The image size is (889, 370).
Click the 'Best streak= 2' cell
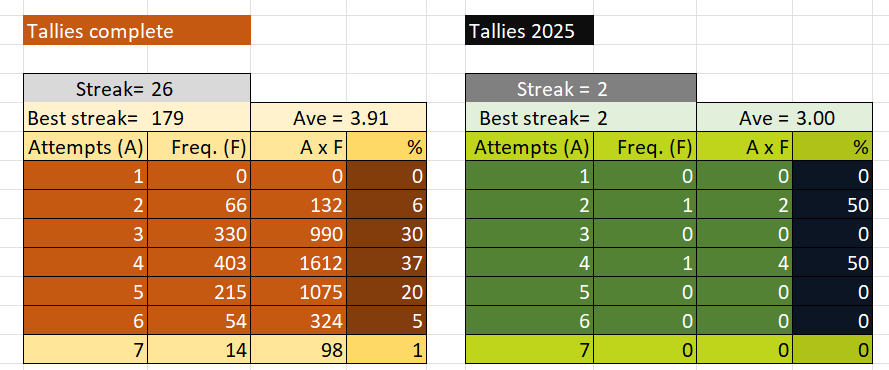coord(581,118)
